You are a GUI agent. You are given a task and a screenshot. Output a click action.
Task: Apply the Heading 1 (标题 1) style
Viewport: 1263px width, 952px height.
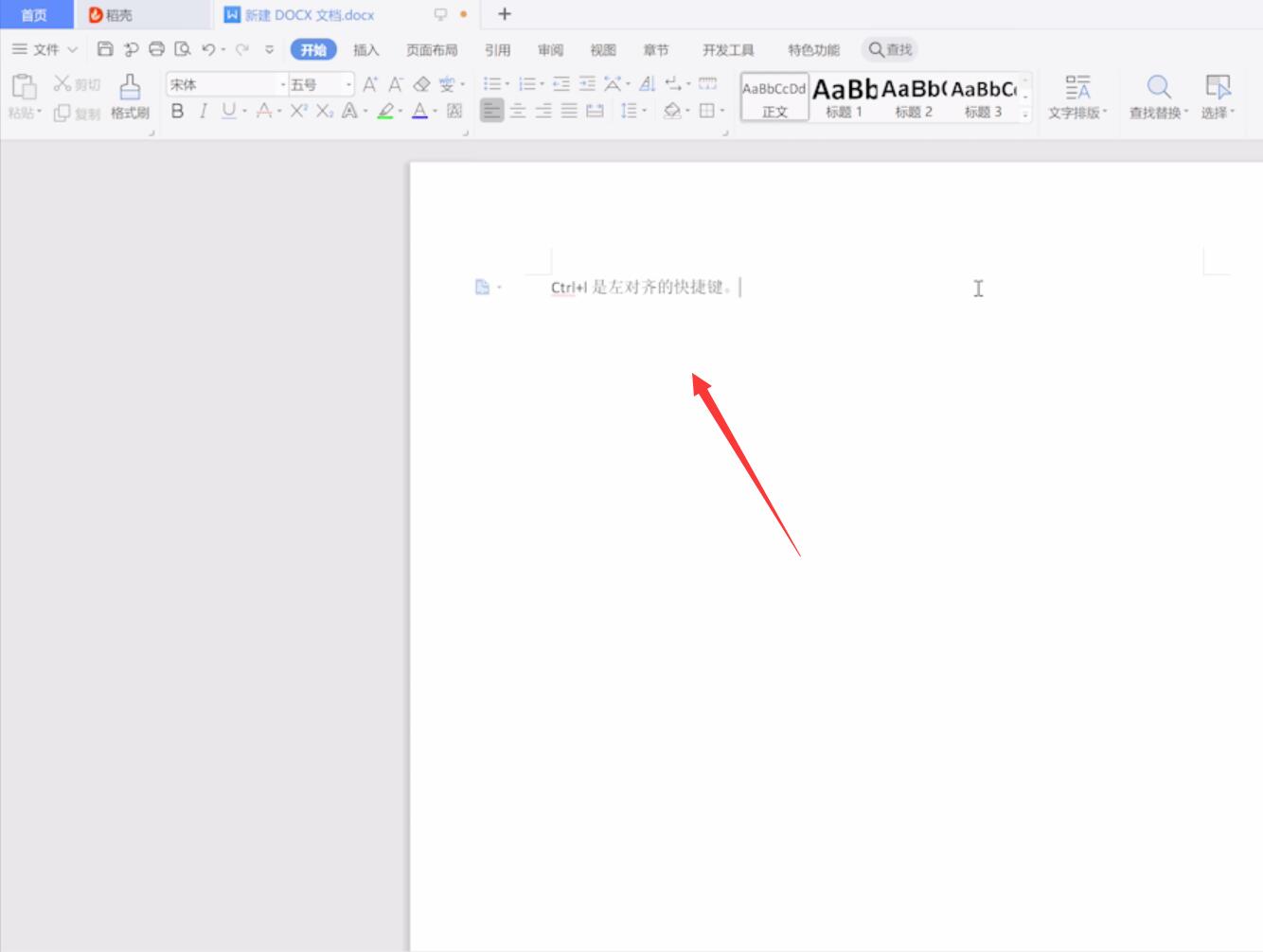pos(845,97)
